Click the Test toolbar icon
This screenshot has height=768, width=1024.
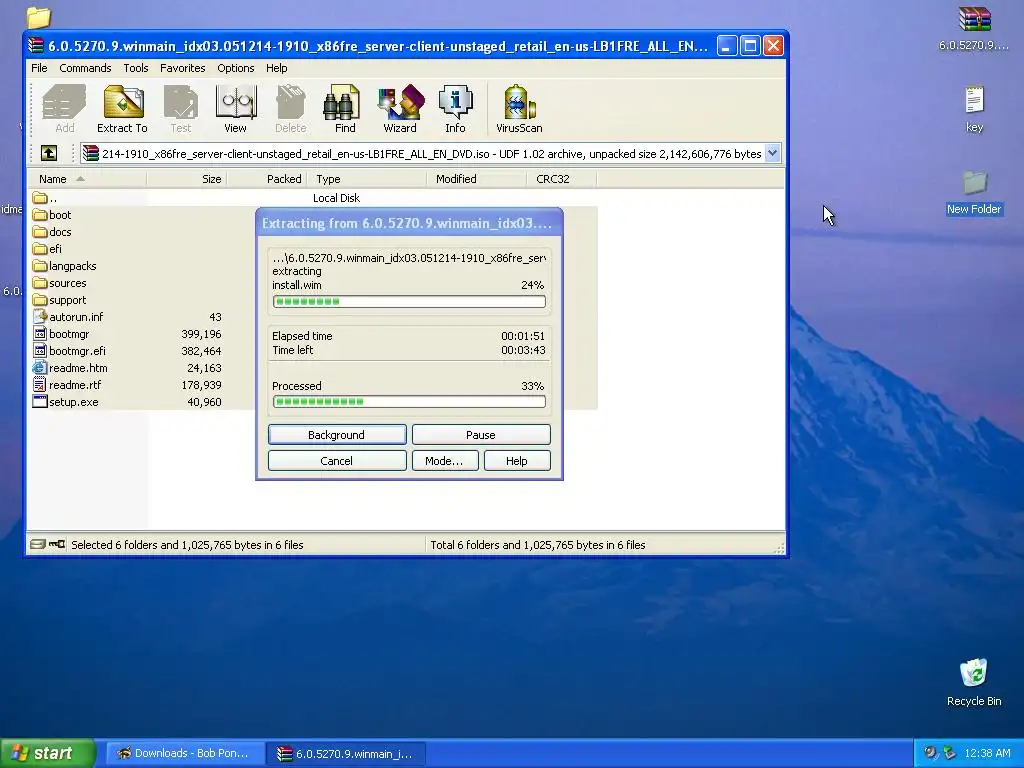tap(181, 109)
